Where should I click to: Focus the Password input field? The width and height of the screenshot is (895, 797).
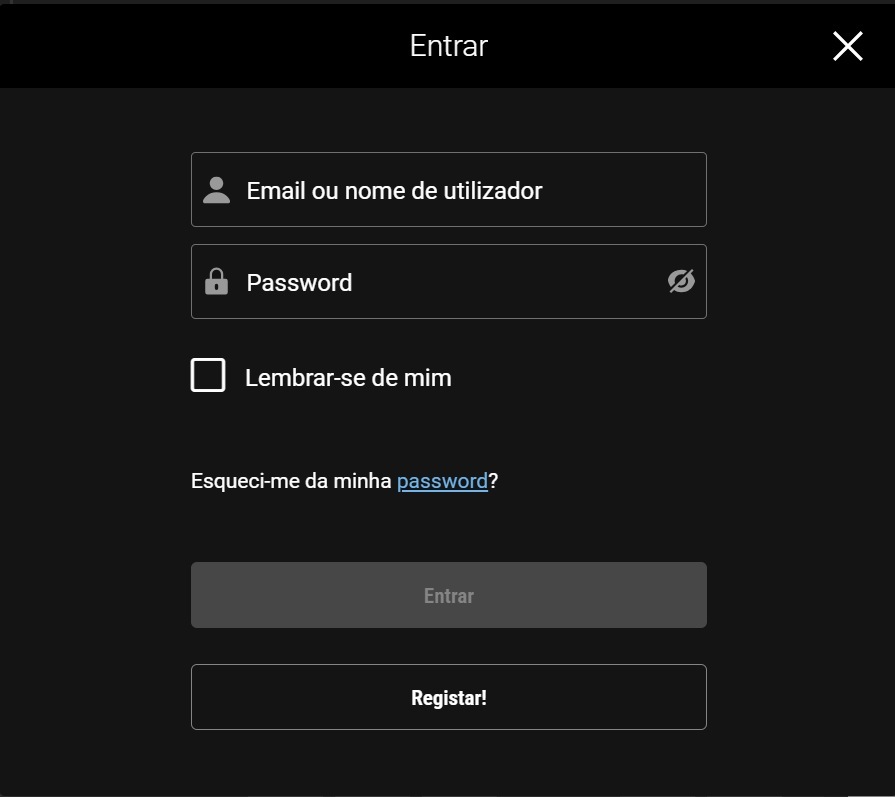pyautogui.click(x=448, y=282)
